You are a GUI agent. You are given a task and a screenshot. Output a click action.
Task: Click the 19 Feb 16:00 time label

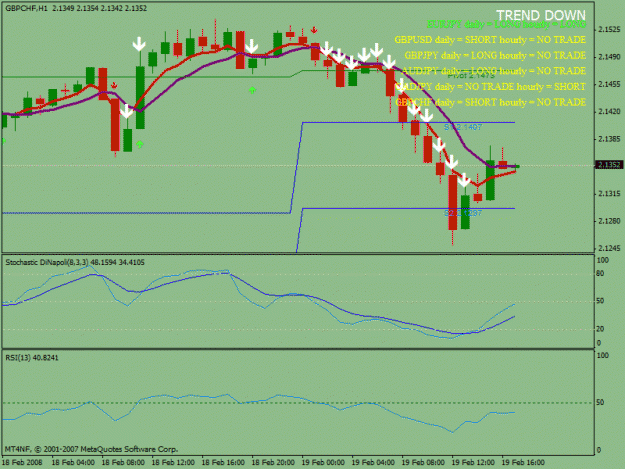[523, 463]
